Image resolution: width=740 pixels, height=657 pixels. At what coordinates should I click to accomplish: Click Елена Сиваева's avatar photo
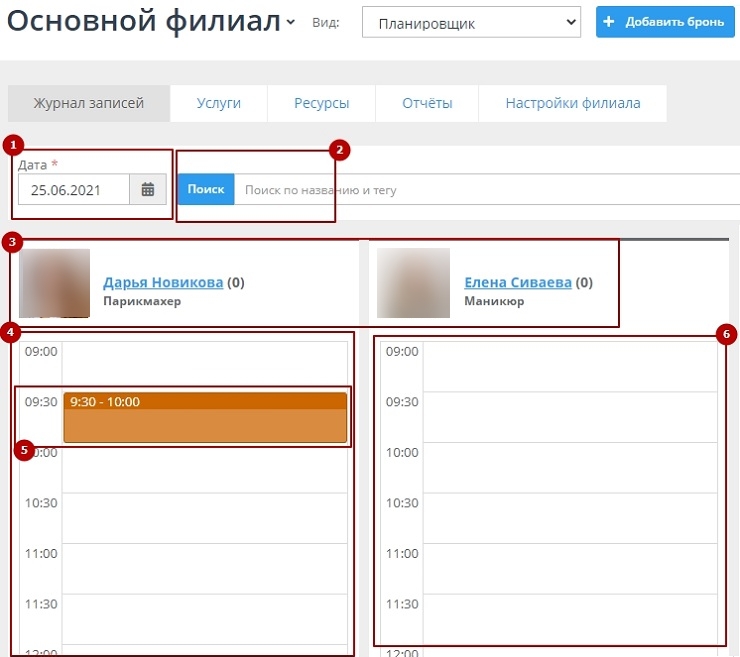(x=413, y=284)
